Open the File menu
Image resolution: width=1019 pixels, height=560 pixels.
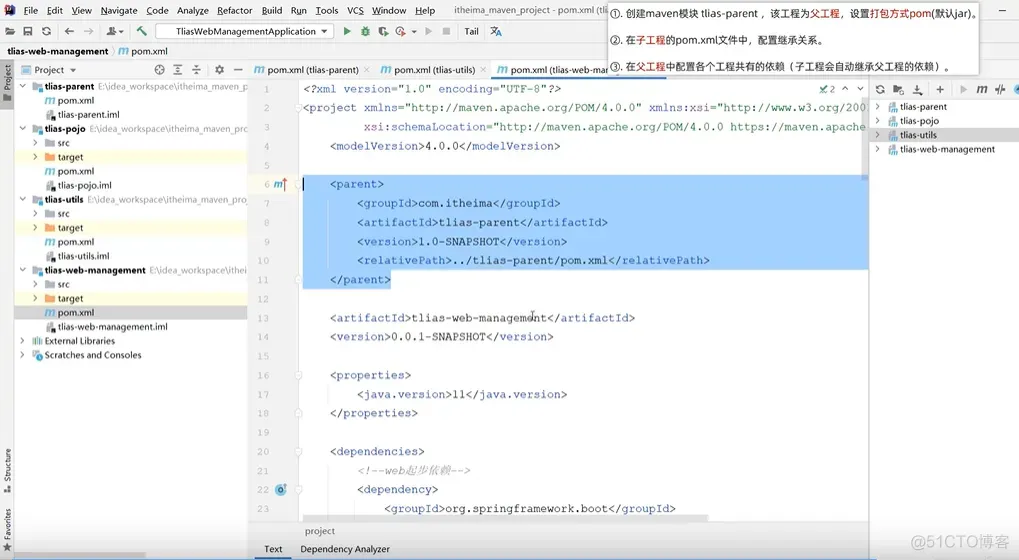click(31, 10)
